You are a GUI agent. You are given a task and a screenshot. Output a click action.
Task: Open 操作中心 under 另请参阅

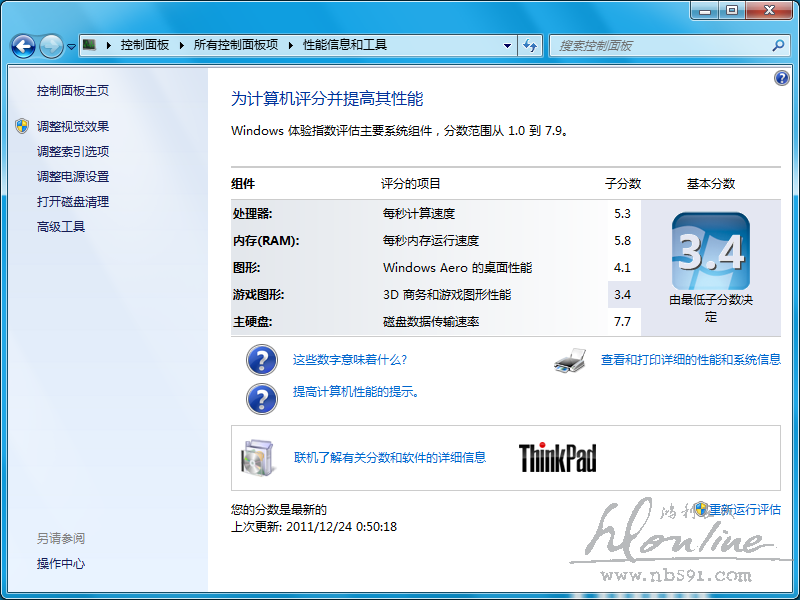(61, 564)
